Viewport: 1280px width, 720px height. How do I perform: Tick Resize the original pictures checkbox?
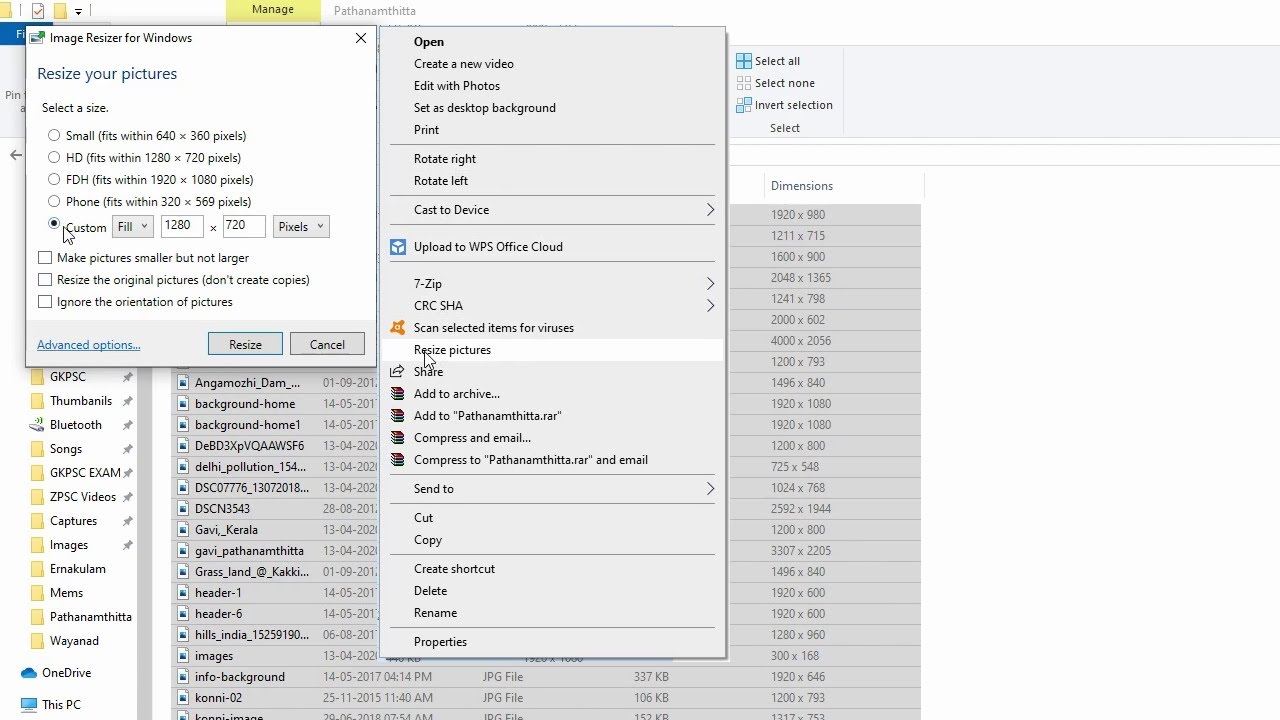coord(45,279)
